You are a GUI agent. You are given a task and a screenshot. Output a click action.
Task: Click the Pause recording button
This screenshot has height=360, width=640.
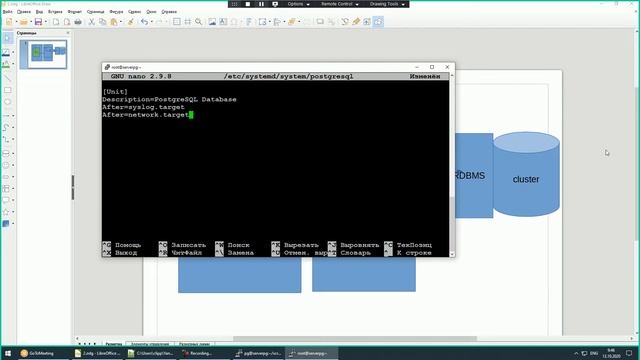click(261, 4)
